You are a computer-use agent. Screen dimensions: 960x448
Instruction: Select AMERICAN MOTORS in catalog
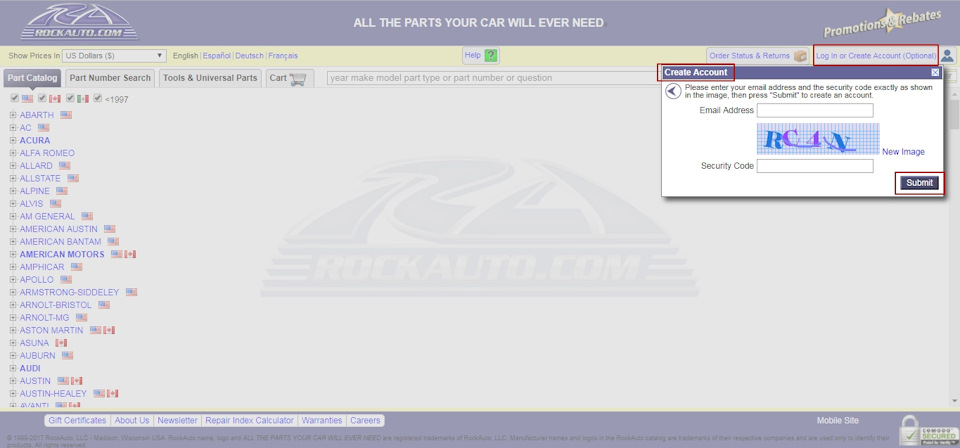pyautogui.click(x=62, y=254)
